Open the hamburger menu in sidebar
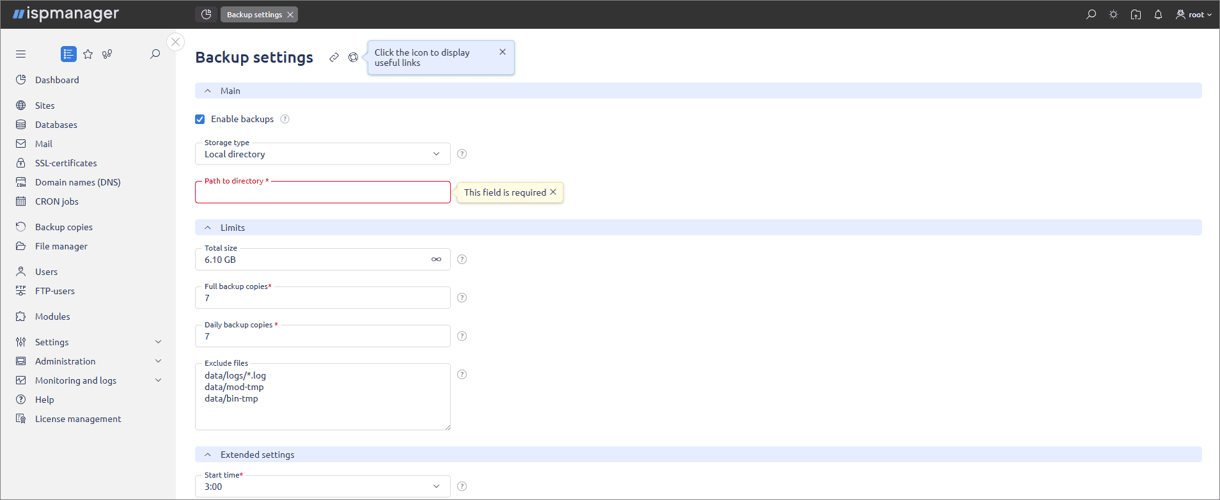The image size is (1220, 500). [x=21, y=54]
